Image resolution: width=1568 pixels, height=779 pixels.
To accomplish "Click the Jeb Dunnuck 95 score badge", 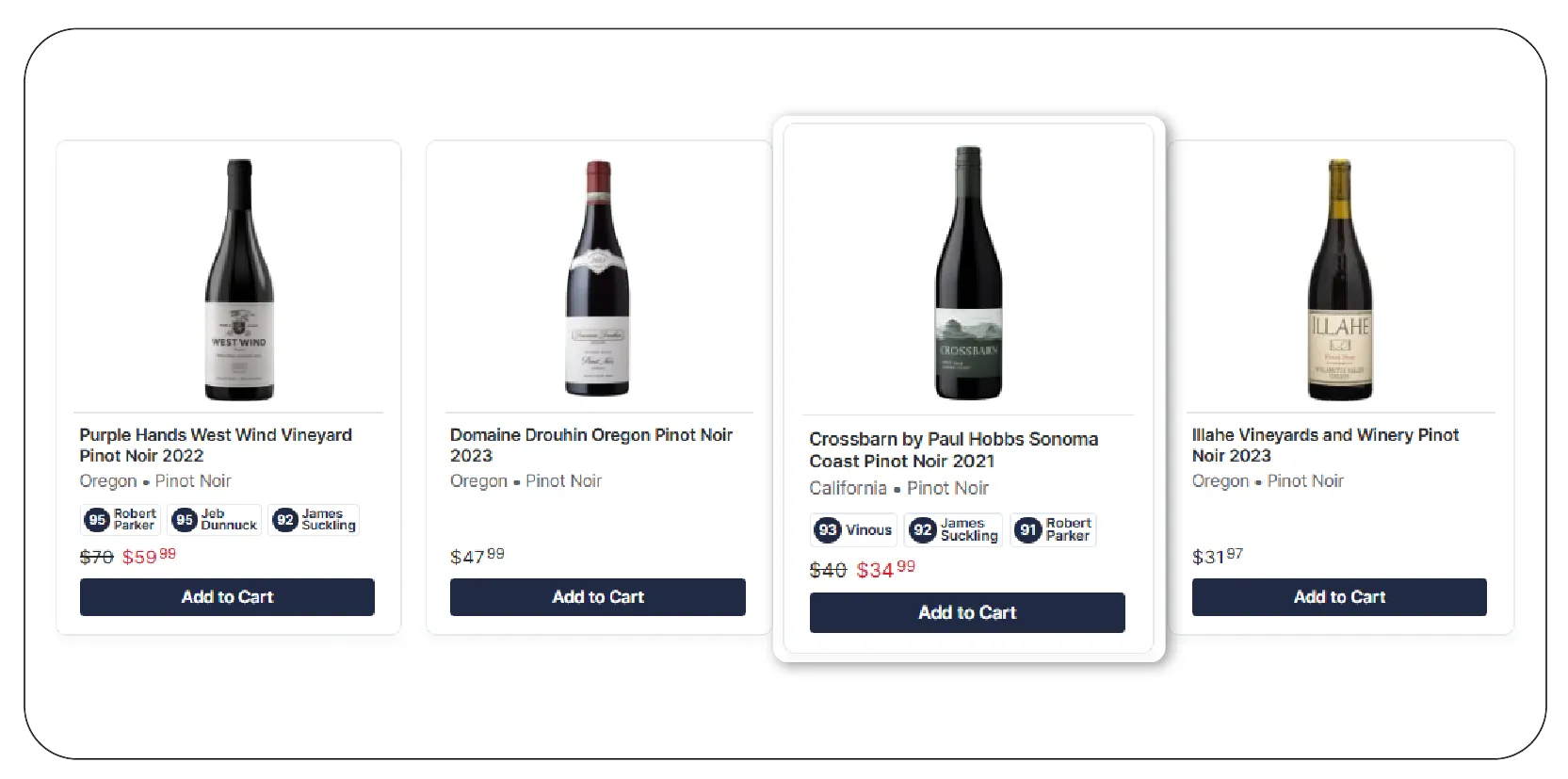I will tap(214, 520).
